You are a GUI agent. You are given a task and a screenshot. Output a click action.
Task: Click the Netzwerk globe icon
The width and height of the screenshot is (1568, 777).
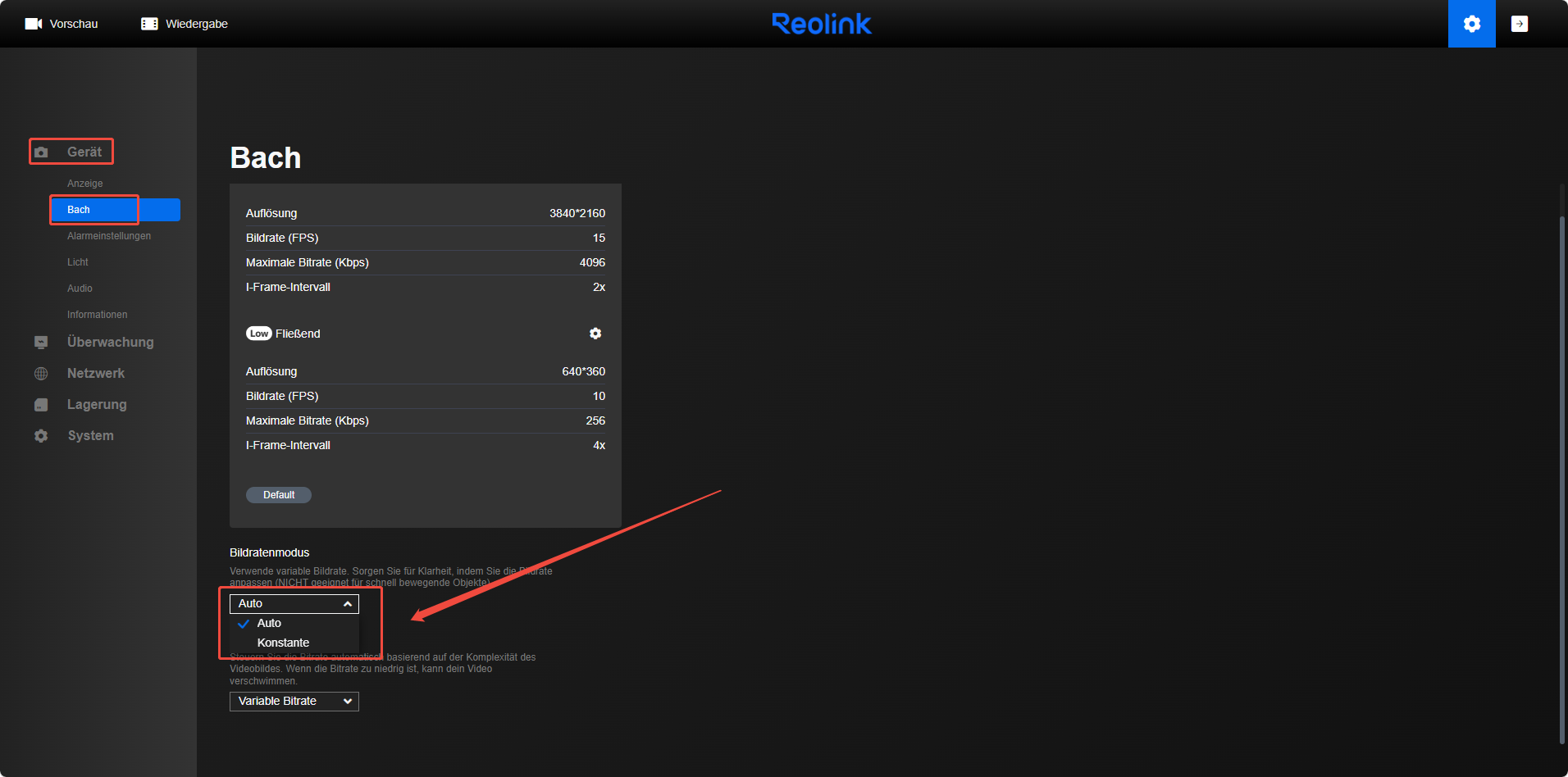41,374
